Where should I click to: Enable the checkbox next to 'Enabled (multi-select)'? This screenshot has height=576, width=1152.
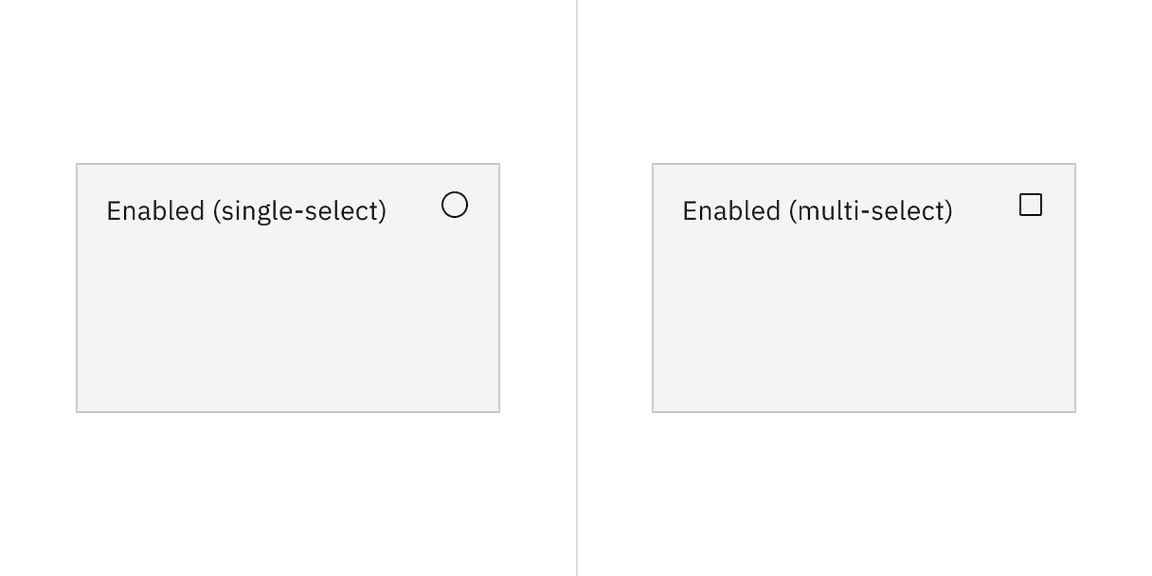(x=1030, y=204)
